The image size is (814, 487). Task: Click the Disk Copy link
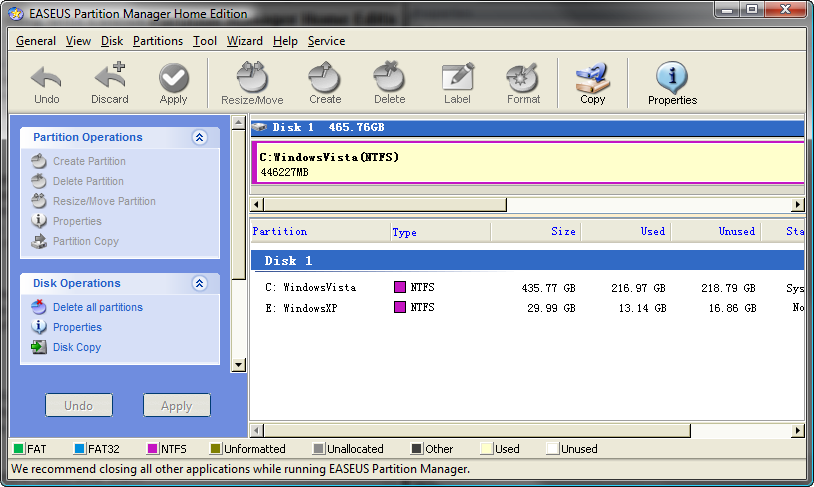point(77,347)
